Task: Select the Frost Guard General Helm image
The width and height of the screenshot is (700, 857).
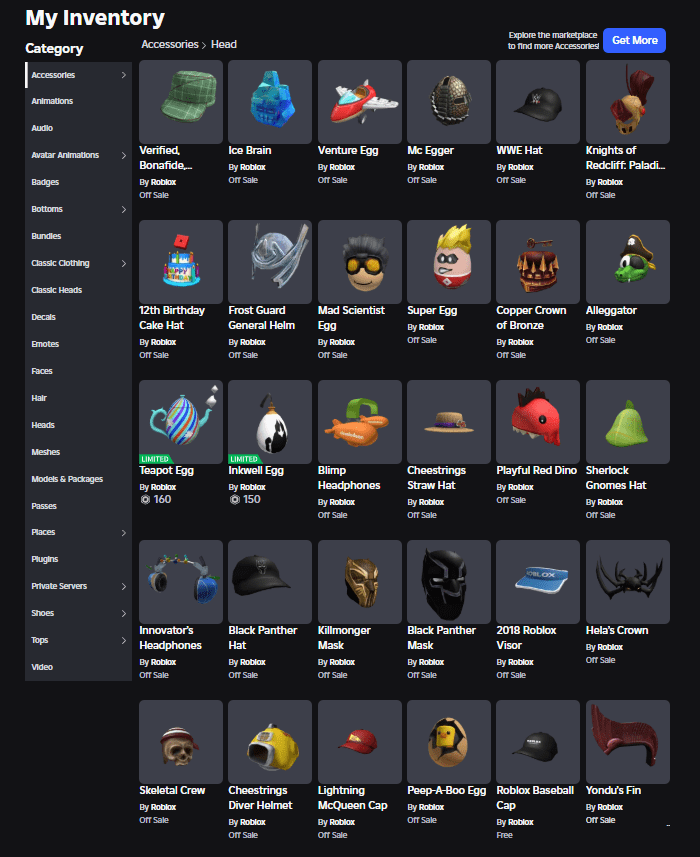Action: (270, 262)
